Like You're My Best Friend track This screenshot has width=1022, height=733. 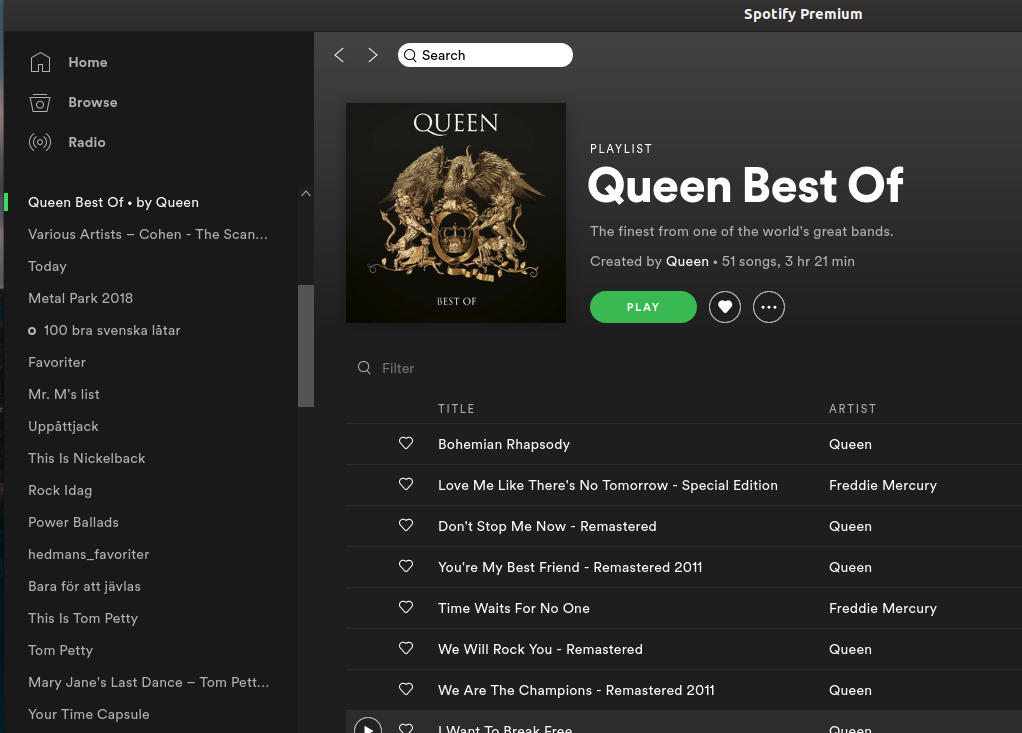point(406,567)
